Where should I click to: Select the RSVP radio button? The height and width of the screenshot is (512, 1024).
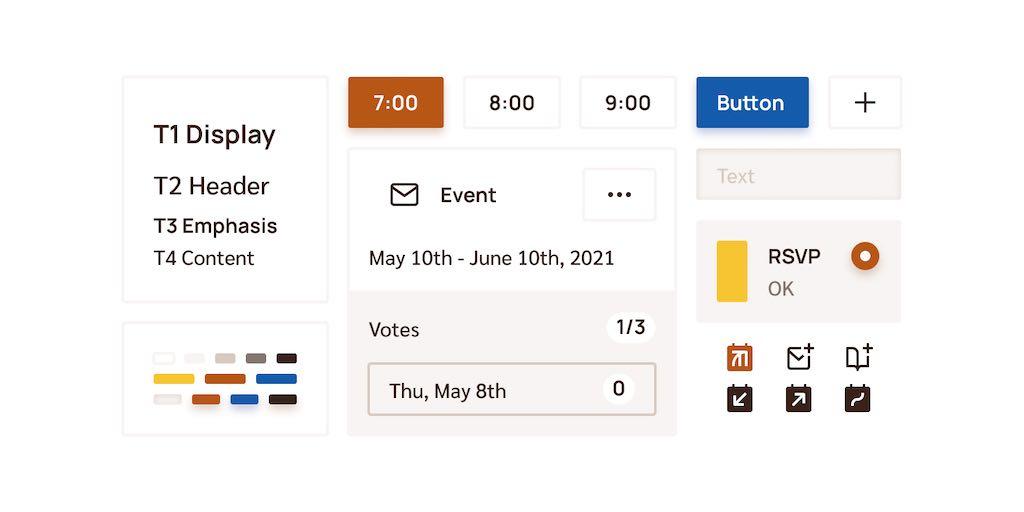(865, 256)
